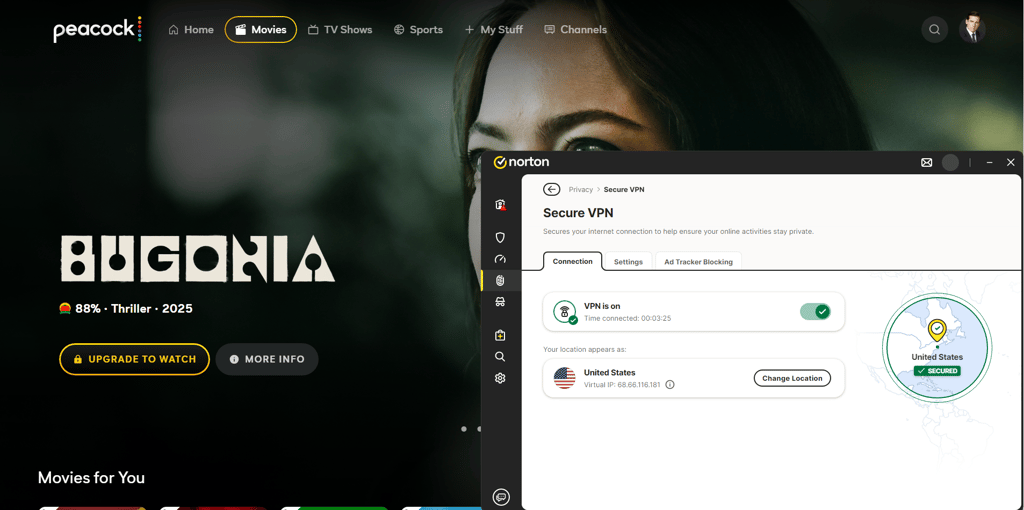
Task: Click the Privacy breadcrumb link
Action: [581, 189]
